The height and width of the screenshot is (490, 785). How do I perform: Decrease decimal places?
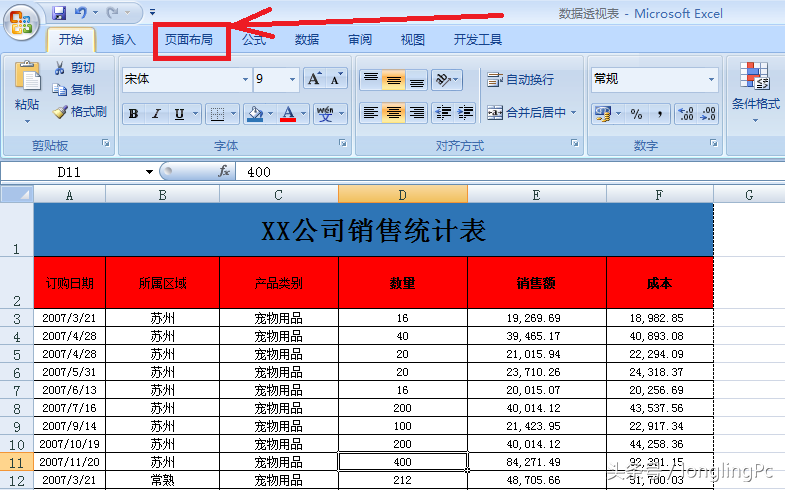point(708,114)
